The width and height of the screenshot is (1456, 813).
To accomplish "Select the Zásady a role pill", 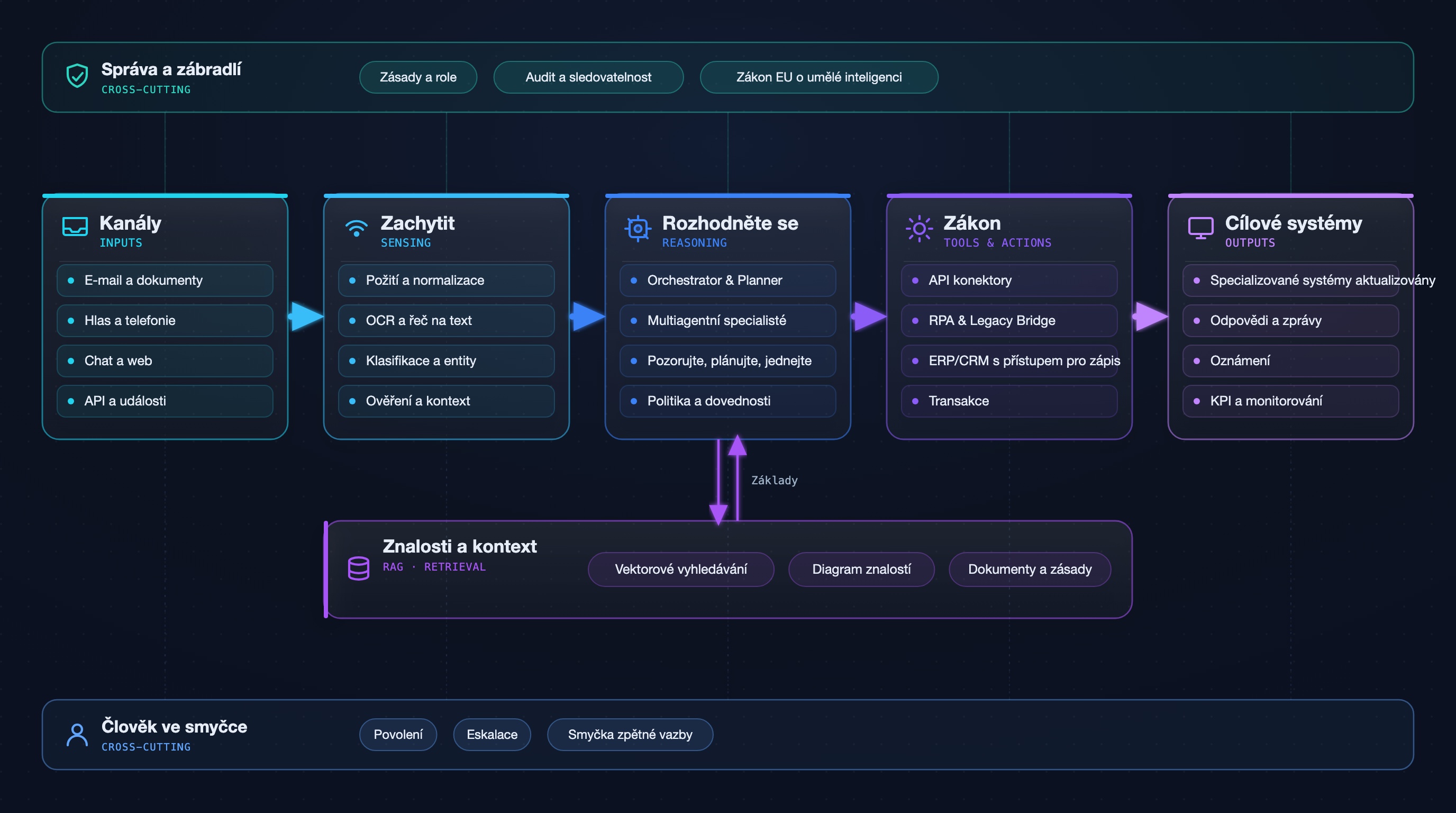I will (x=418, y=77).
